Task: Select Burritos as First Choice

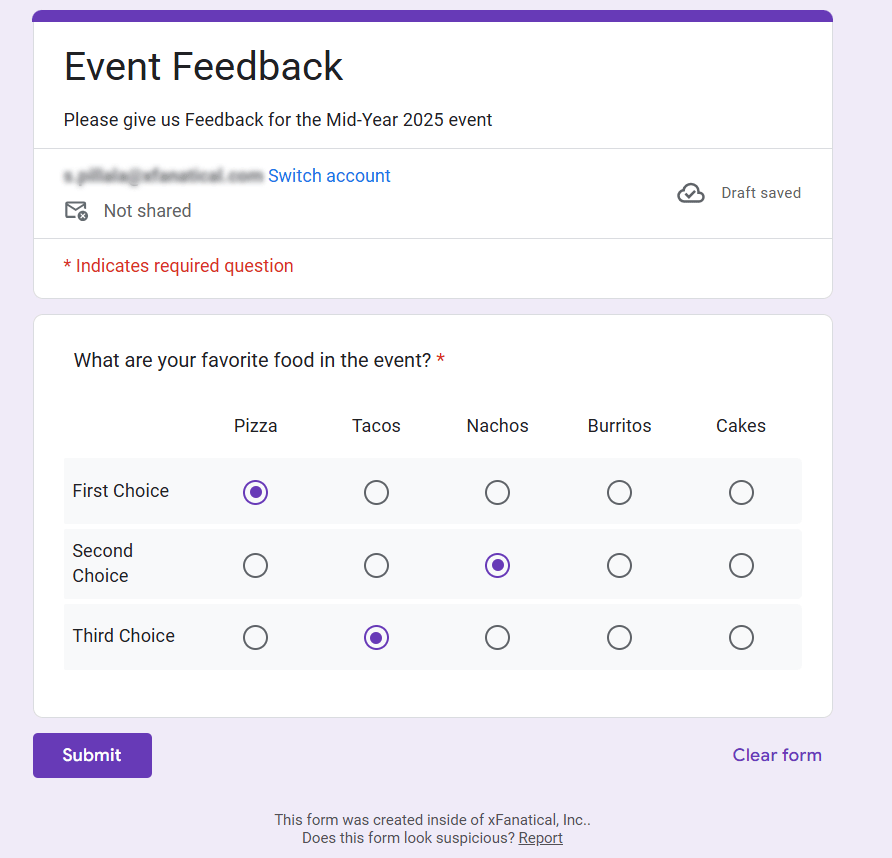Action: click(x=619, y=492)
